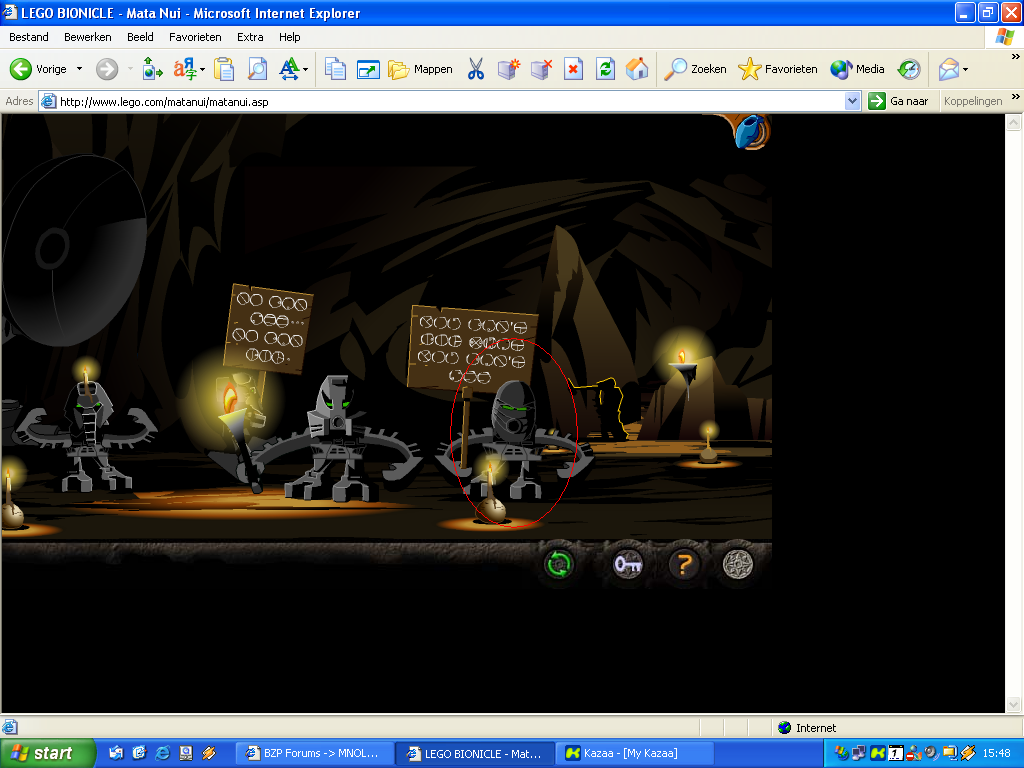The height and width of the screenshot is (768, 1024).
Task: Open the Beeld menu
Action: point(140,37)
